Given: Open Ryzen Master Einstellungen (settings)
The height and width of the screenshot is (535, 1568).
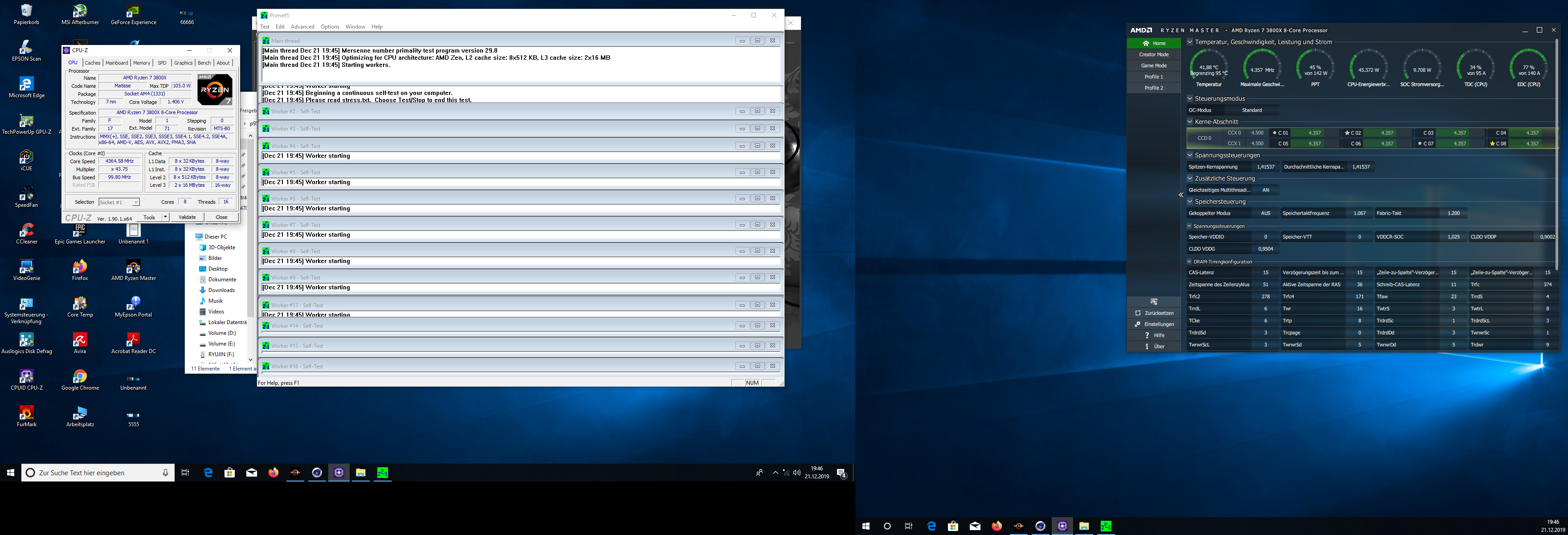Looking at the screenshot, I should pyautogui.click(x=1154, y=324).
